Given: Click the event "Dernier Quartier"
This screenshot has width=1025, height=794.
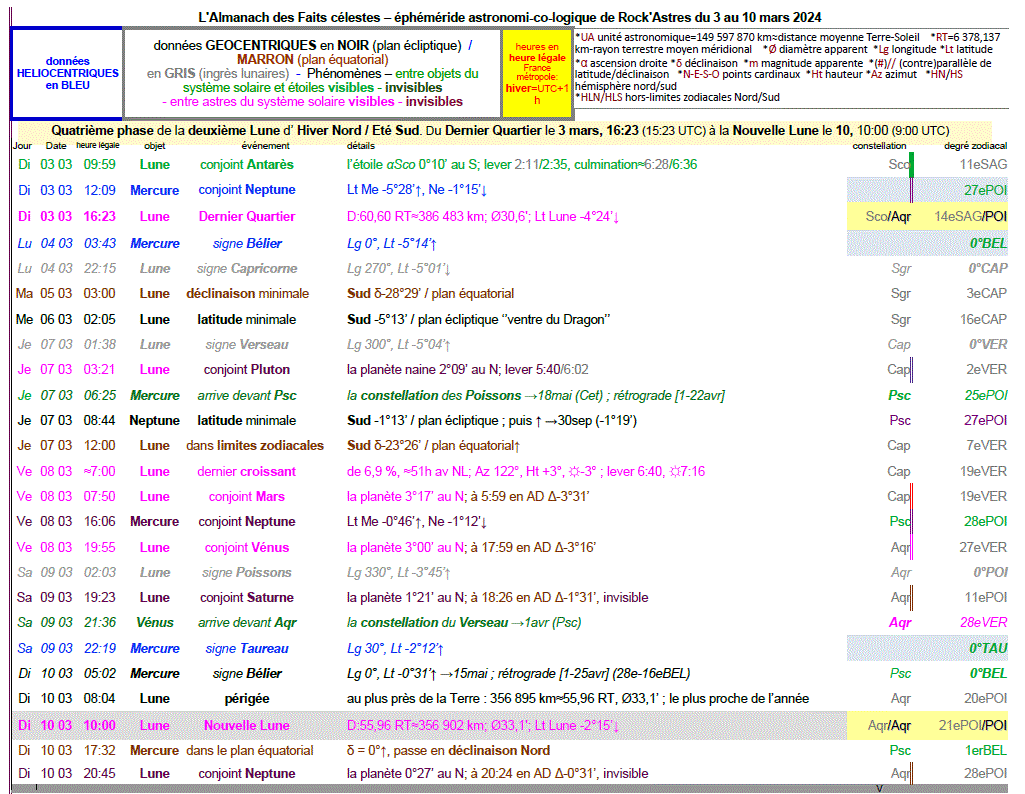Looking at the screenshot, I should tap(246, 216).
